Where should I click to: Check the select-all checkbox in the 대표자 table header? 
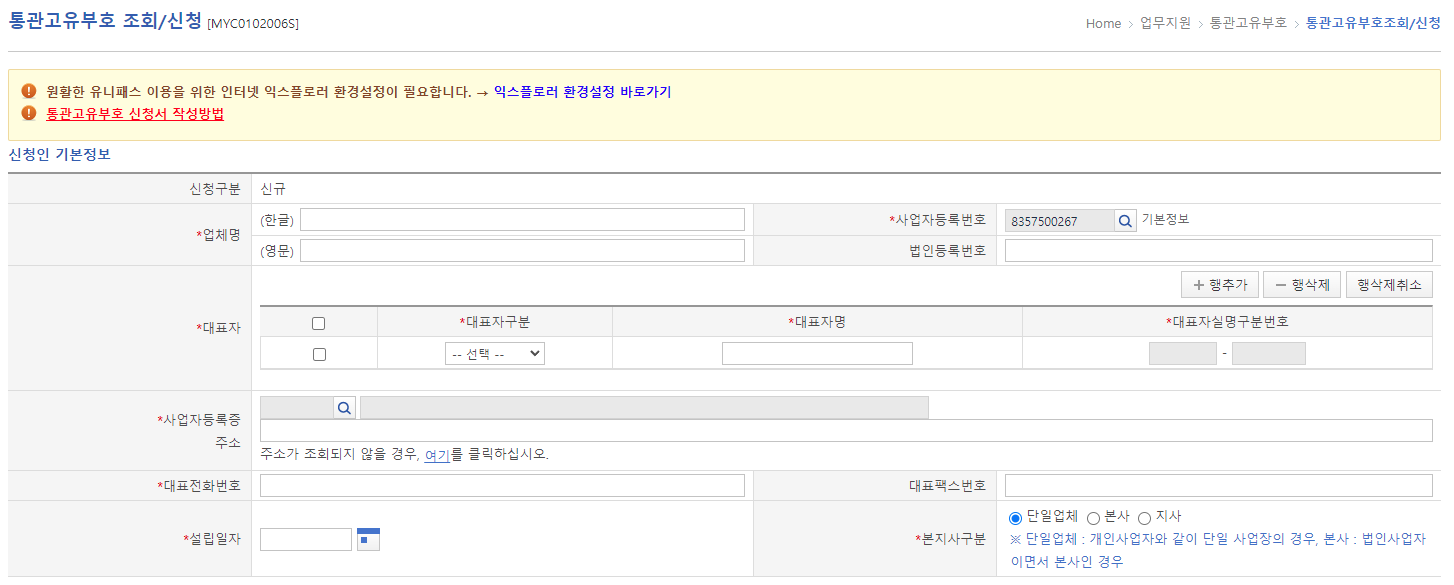317,322
